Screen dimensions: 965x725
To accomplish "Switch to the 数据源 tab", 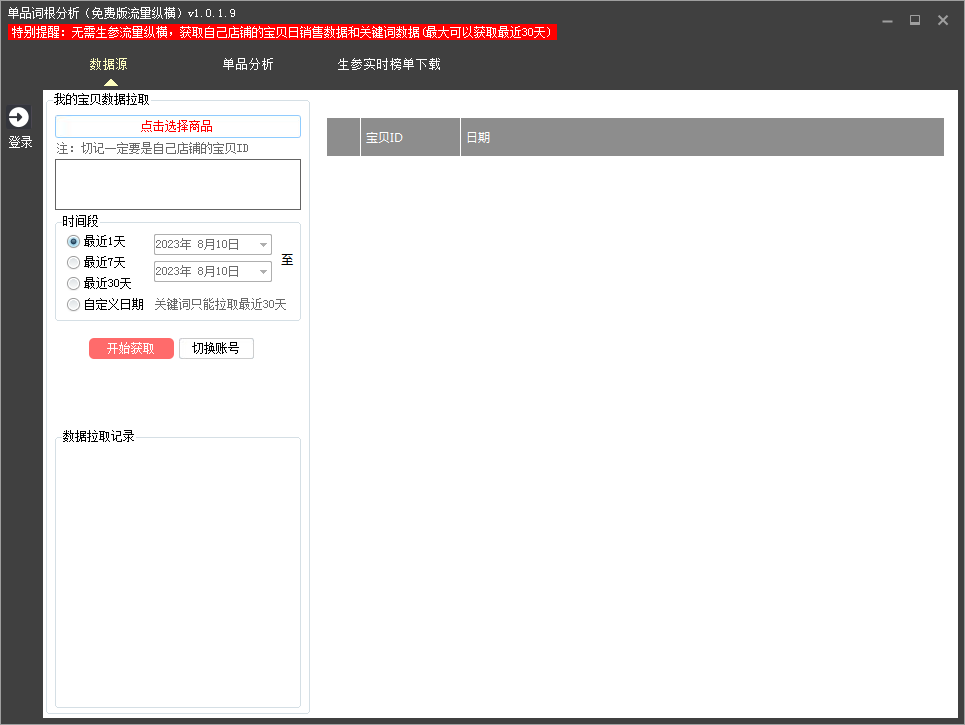I will click(108, 64).
